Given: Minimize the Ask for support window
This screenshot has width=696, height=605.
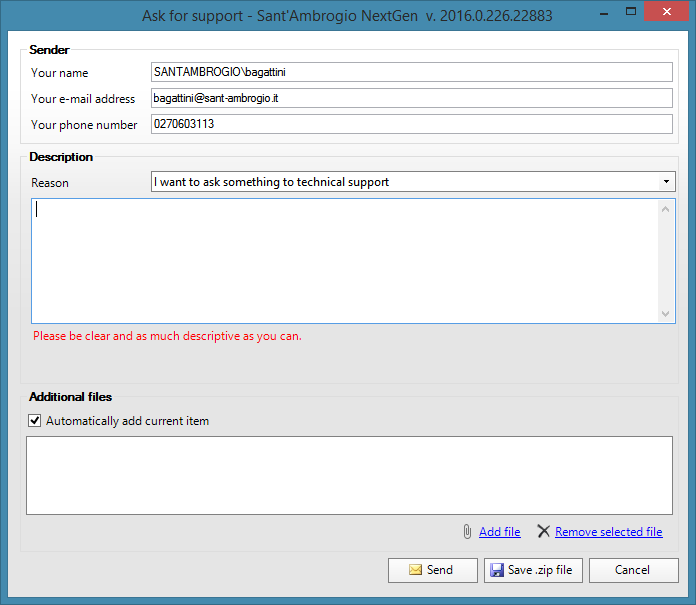Looking at the screenshot, I should (604, 13).
